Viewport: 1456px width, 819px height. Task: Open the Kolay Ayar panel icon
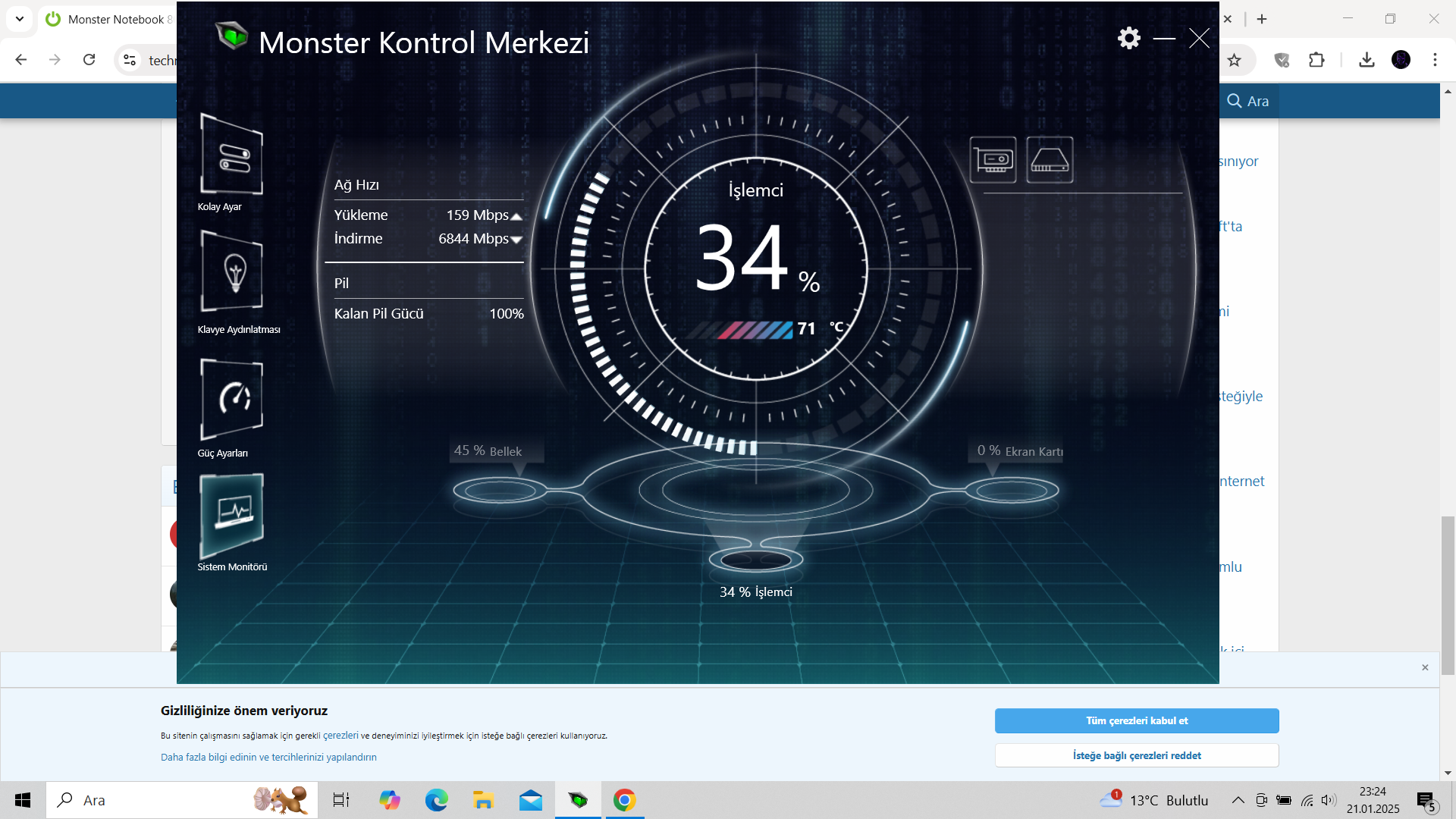point(231,155)
